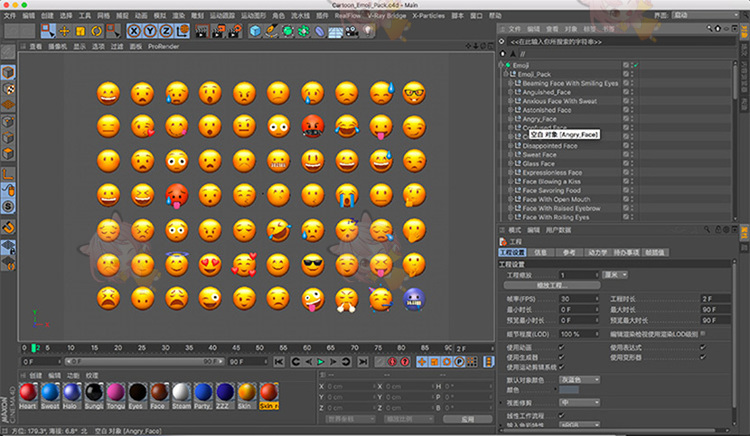Open the X-Particles menu
Viewport: 750px width, 436px height.
(x=429, y=16)
